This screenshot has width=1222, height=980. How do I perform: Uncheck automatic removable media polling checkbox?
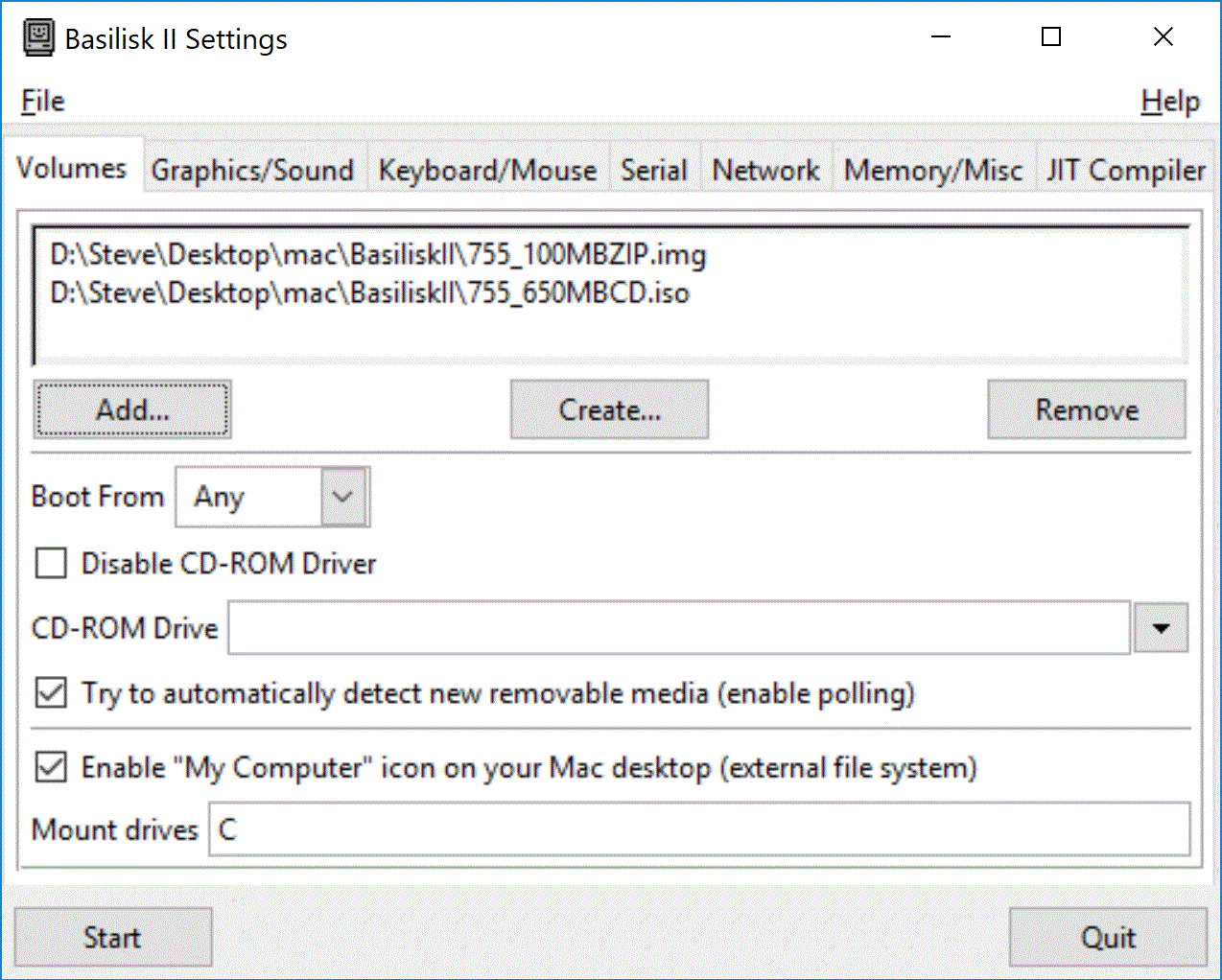(51, 692)
